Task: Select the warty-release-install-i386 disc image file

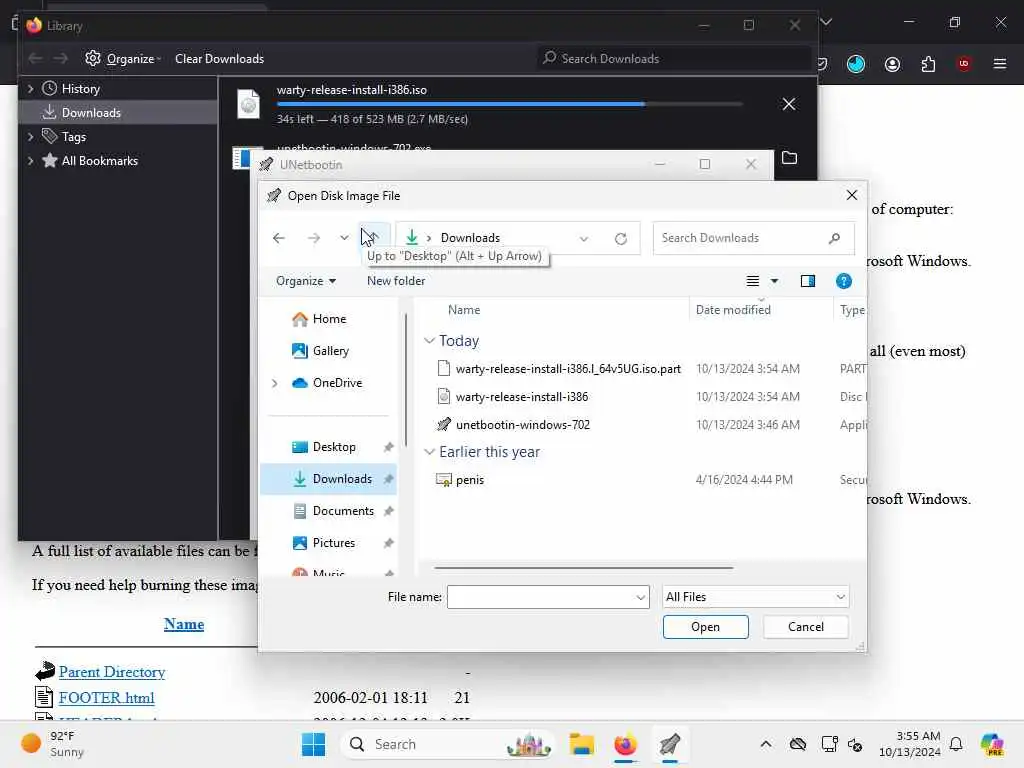Action: point(521,396)
